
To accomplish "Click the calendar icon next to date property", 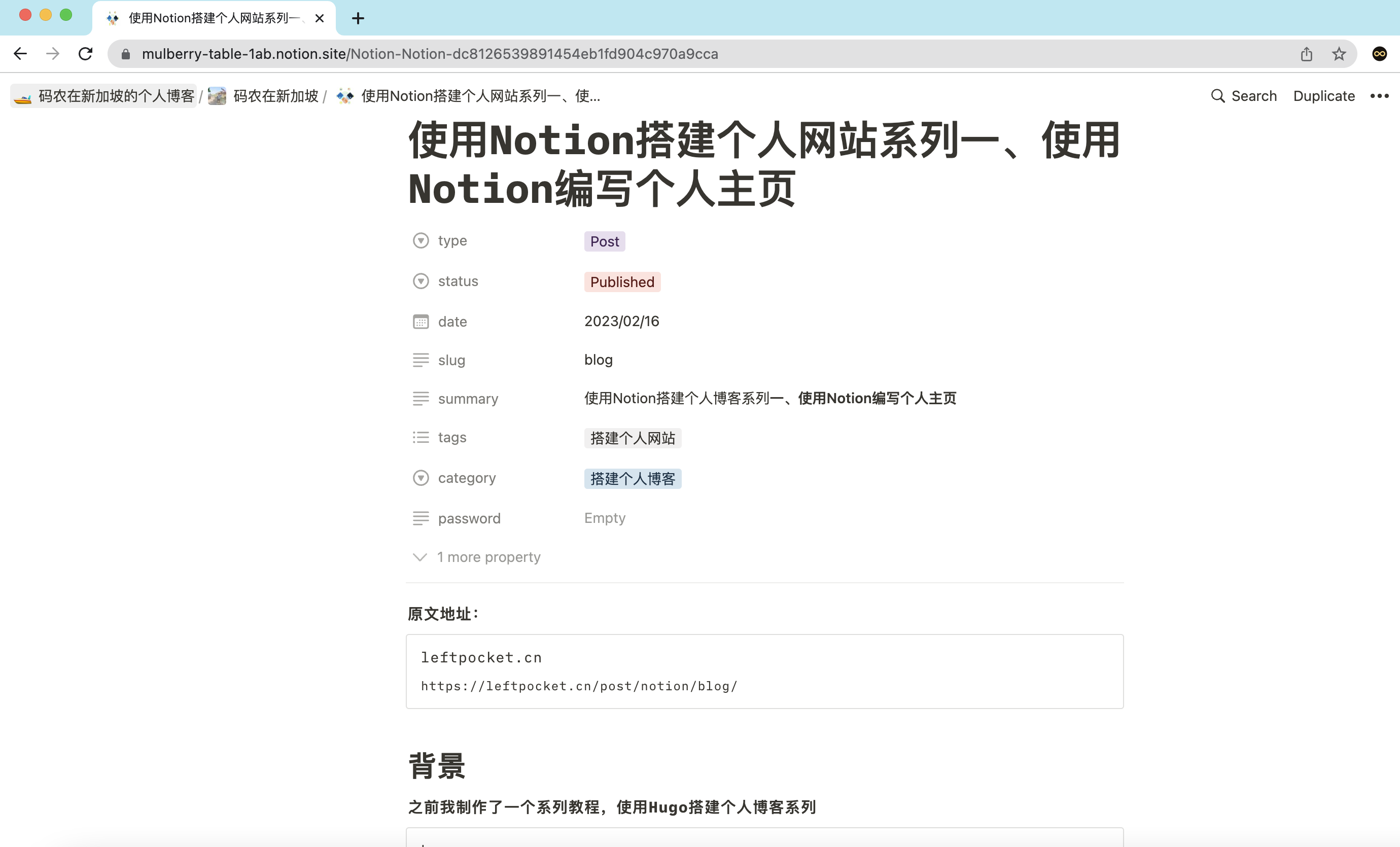I will [421, 322].
